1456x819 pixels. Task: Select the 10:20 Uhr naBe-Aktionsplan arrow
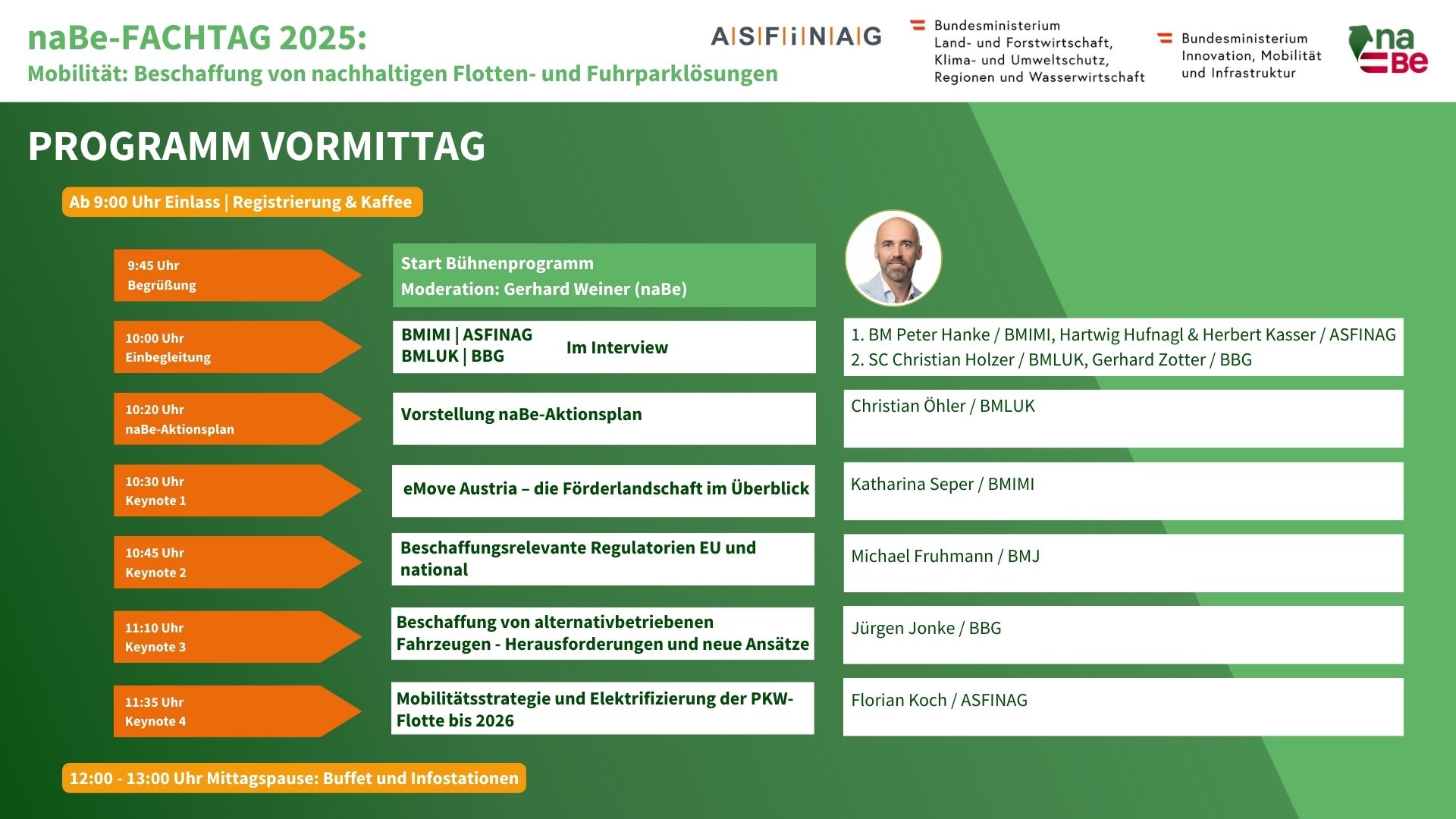click(227, 419)
